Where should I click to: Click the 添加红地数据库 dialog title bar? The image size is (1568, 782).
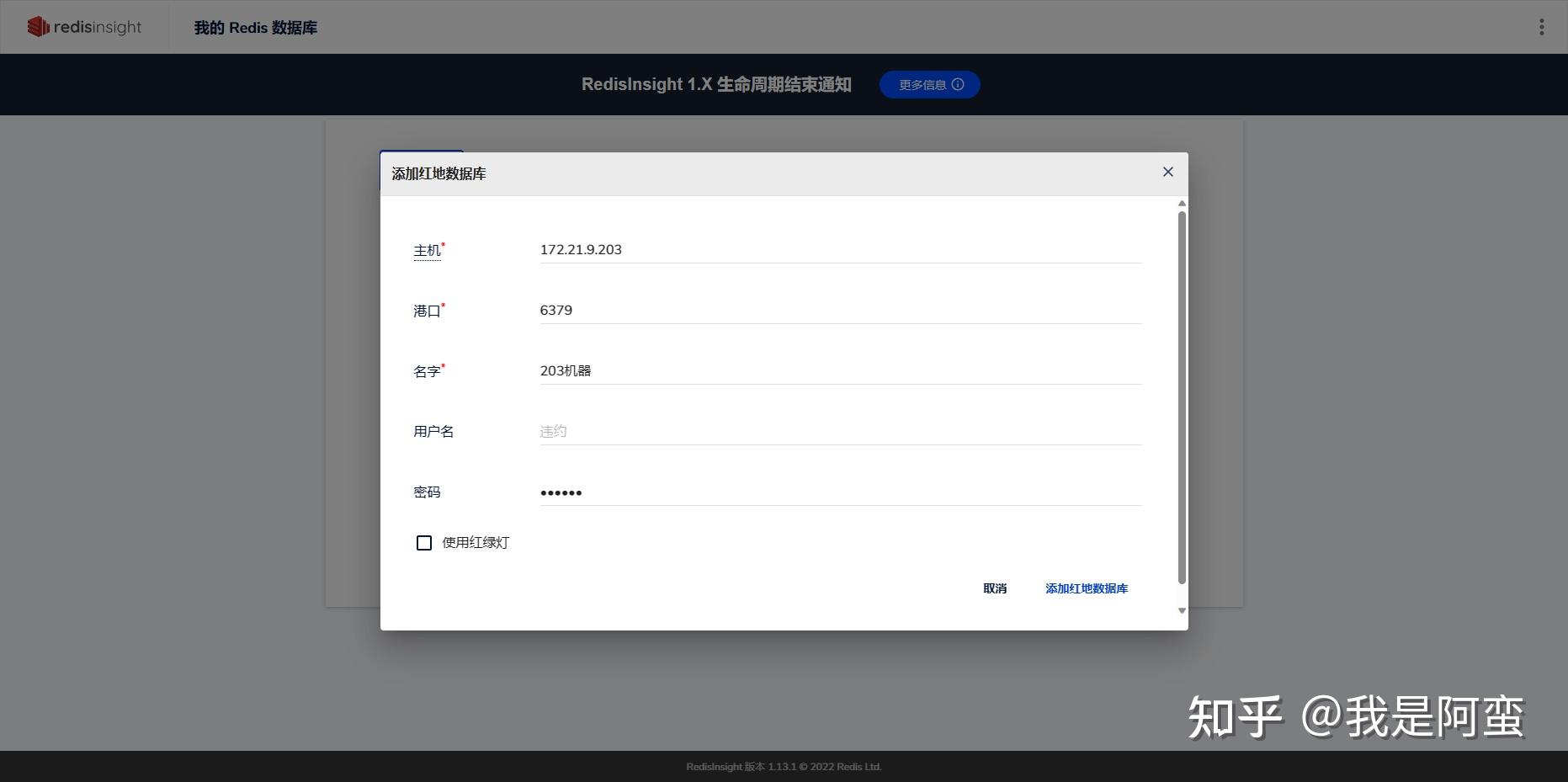click(438, 173)
